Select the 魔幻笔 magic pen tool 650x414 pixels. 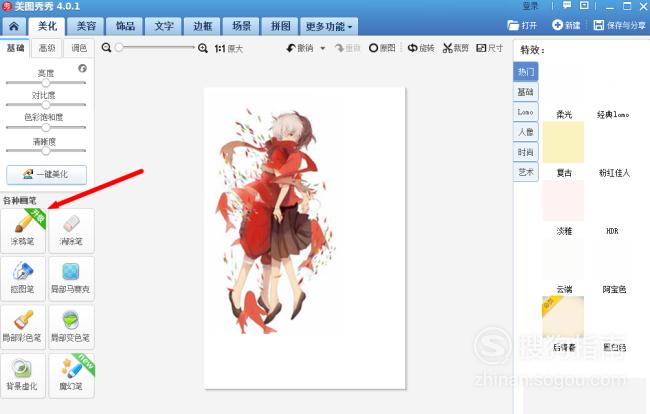tap(71, 375)
